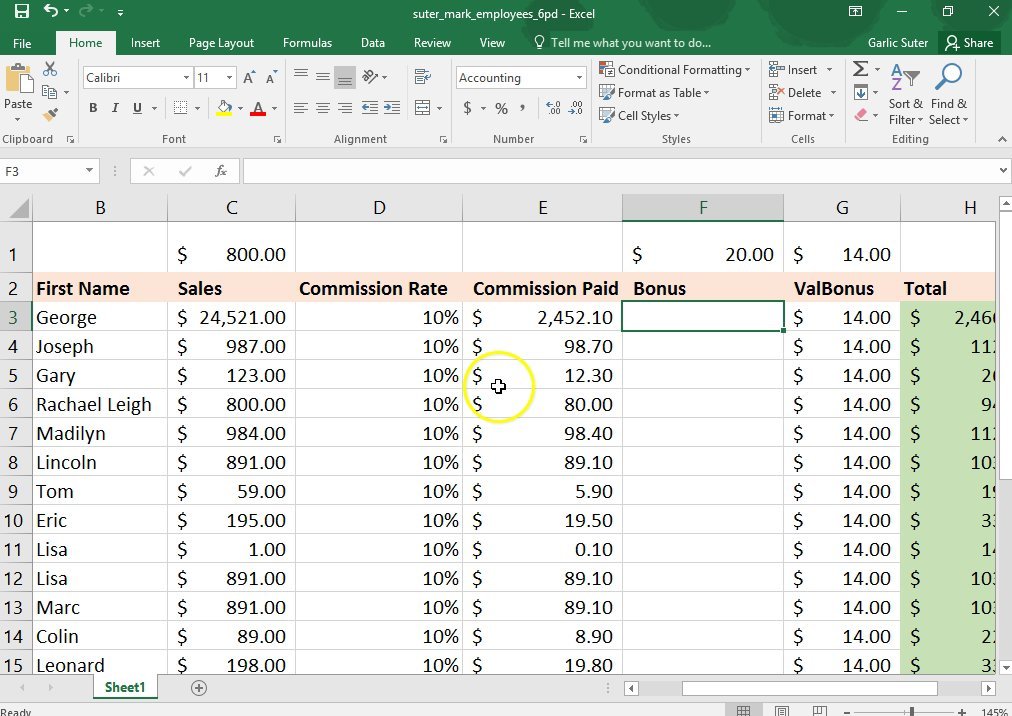
Task: Switch to the Formulas ribbon tab
Action: tap(307, 43)
